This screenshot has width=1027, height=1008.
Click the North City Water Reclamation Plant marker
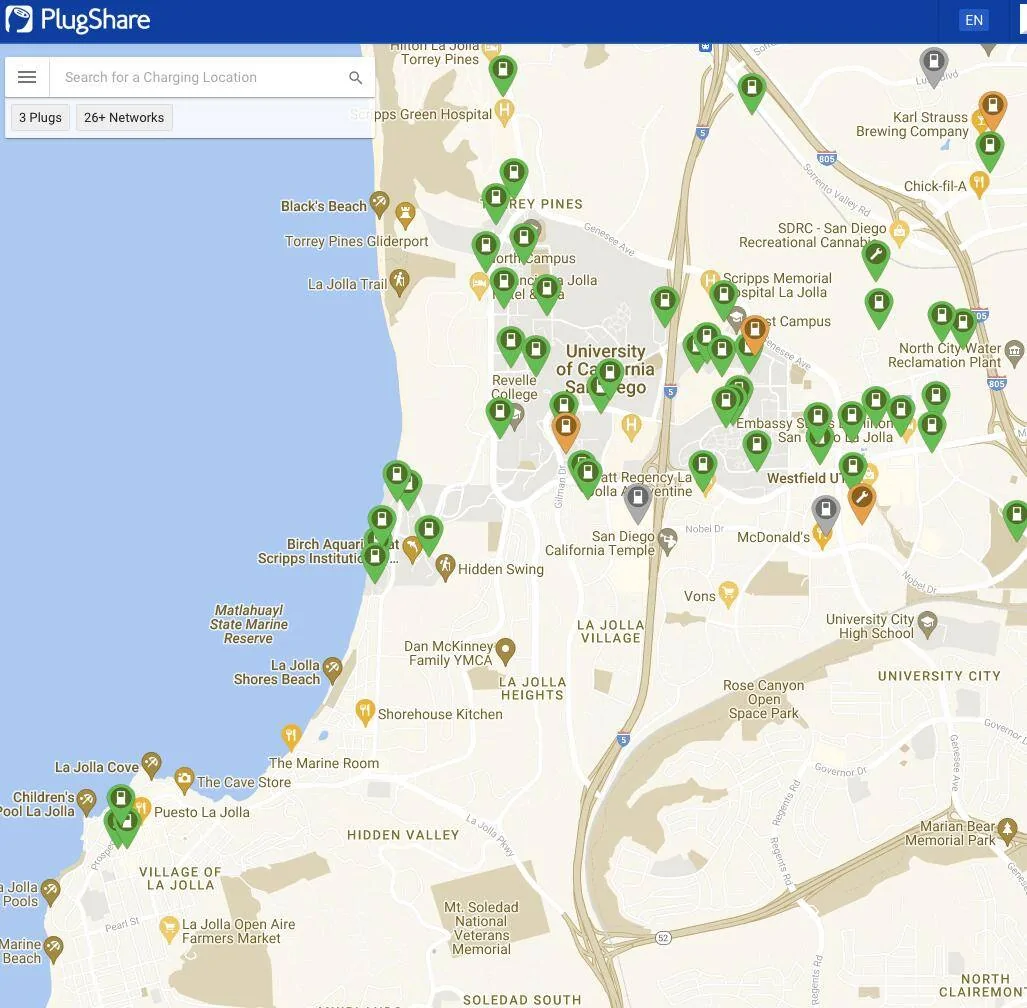pyautogui.click(x=1014, y=352)
